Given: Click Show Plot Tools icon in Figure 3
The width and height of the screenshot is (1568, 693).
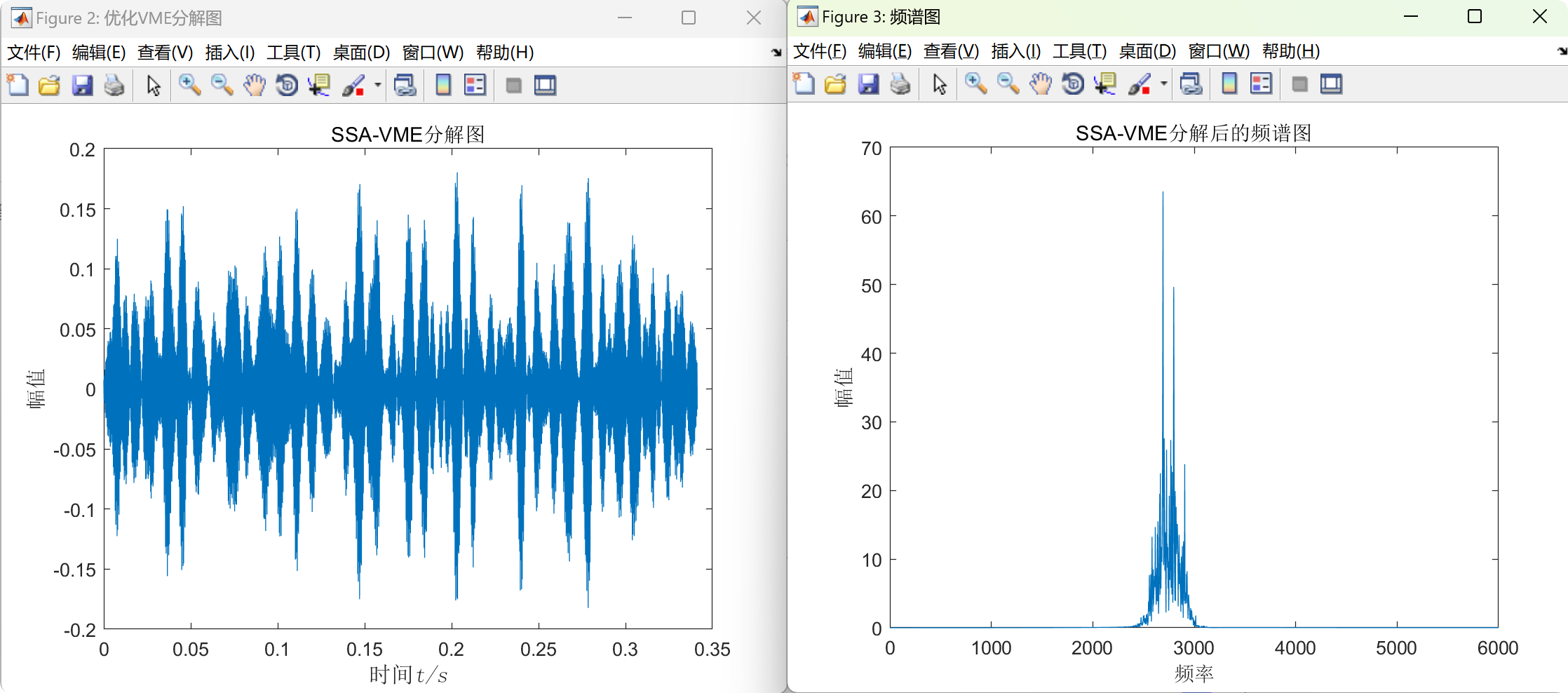Looking at the screenshot, I should tap(1331, 83).
